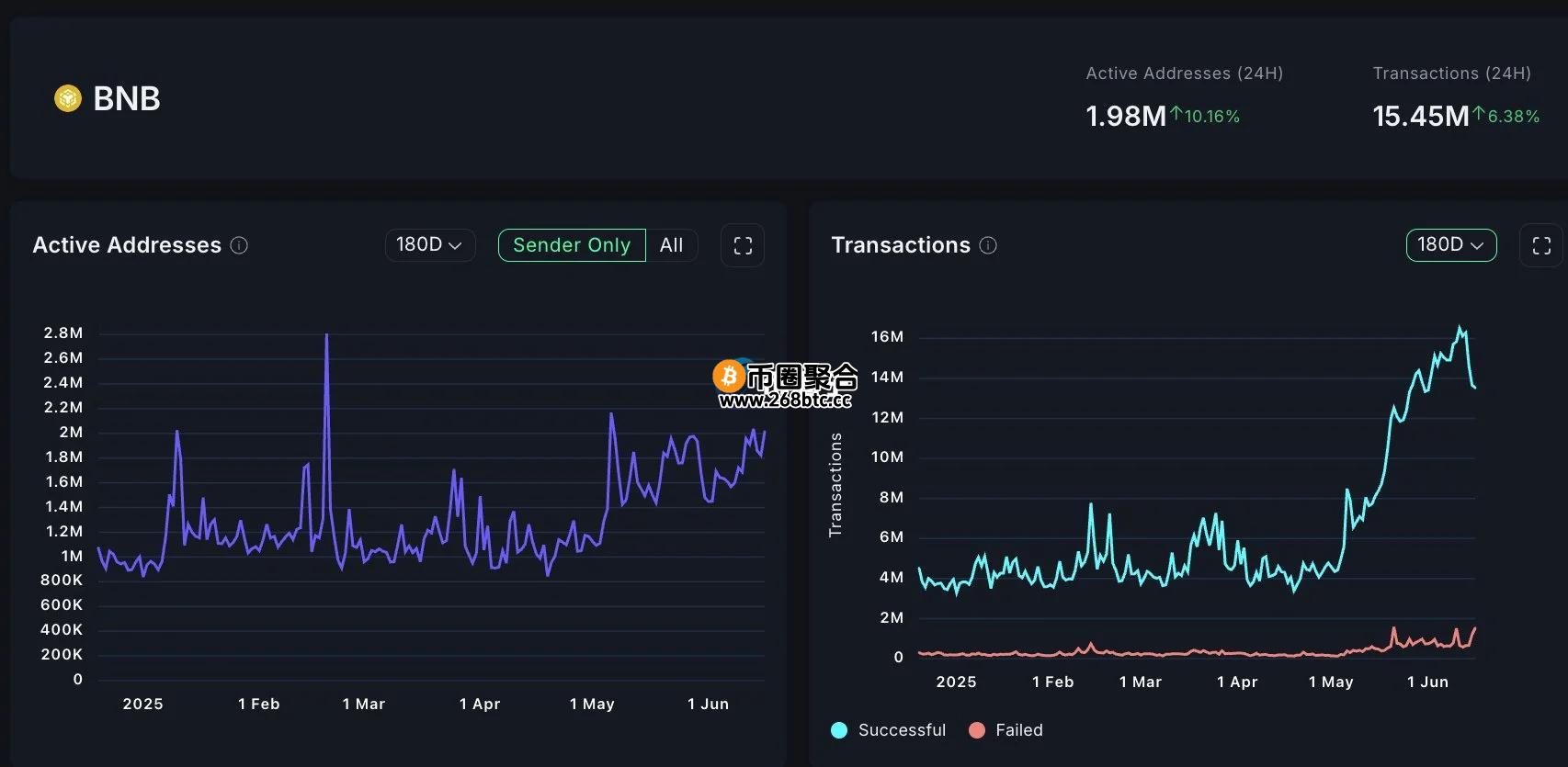The height and width of the screenshot is (767, 1568).
Task: Click the Active Addresses (24H) label
Action: pyautogui.click(x=1185, y=73)
